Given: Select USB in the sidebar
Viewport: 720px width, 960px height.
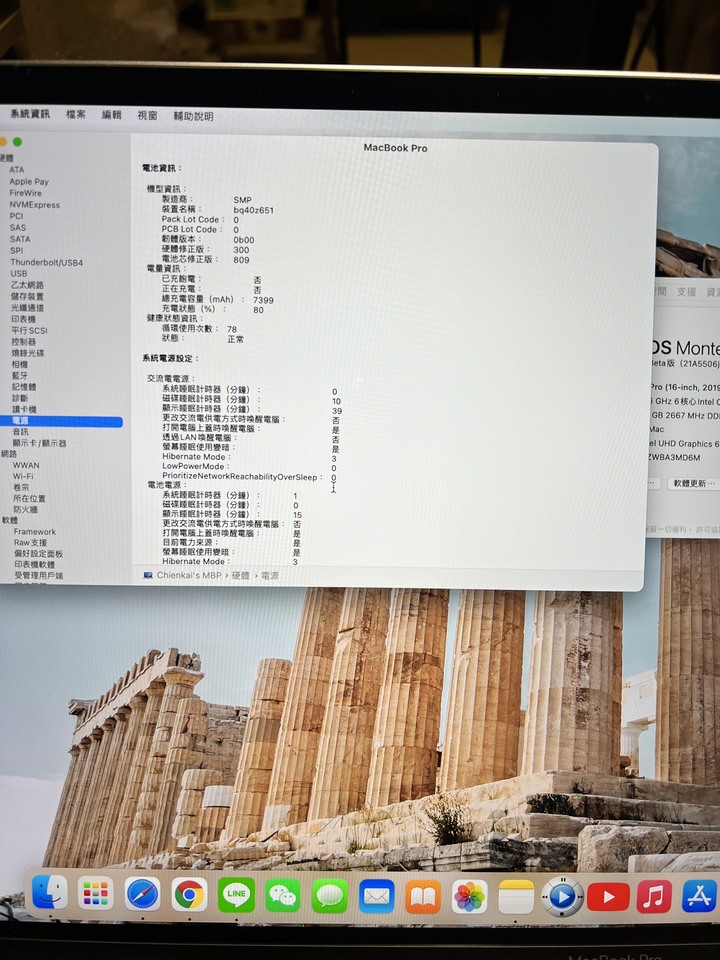Looking at the screenshot, I should pyautogui.click(x=18, y=273).
